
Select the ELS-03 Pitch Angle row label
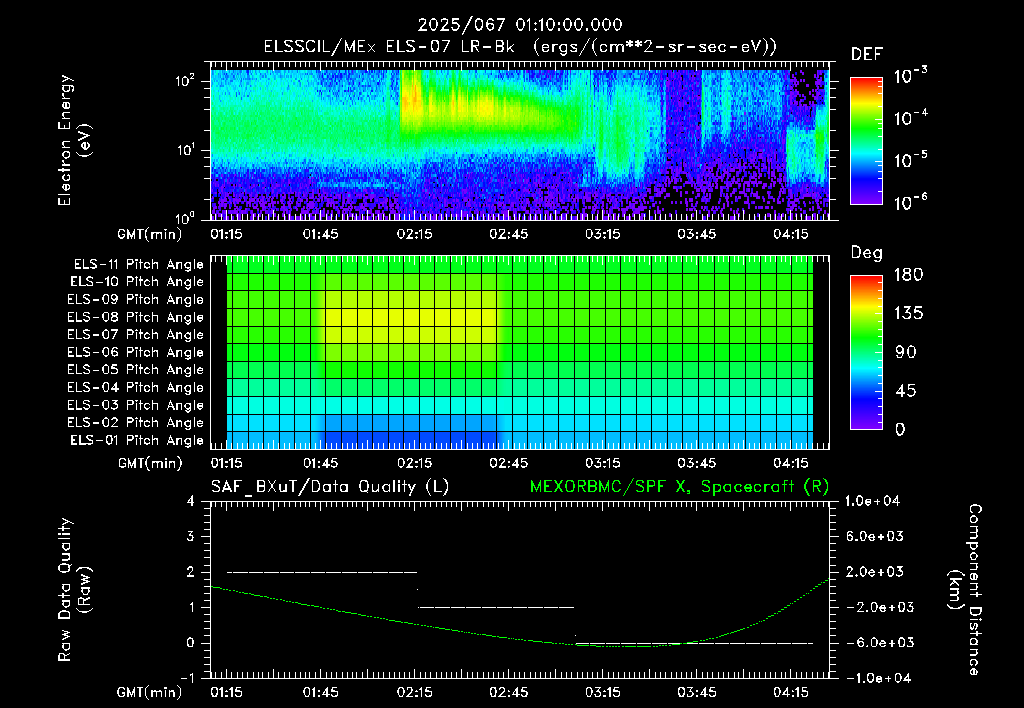tap(136, 406)
